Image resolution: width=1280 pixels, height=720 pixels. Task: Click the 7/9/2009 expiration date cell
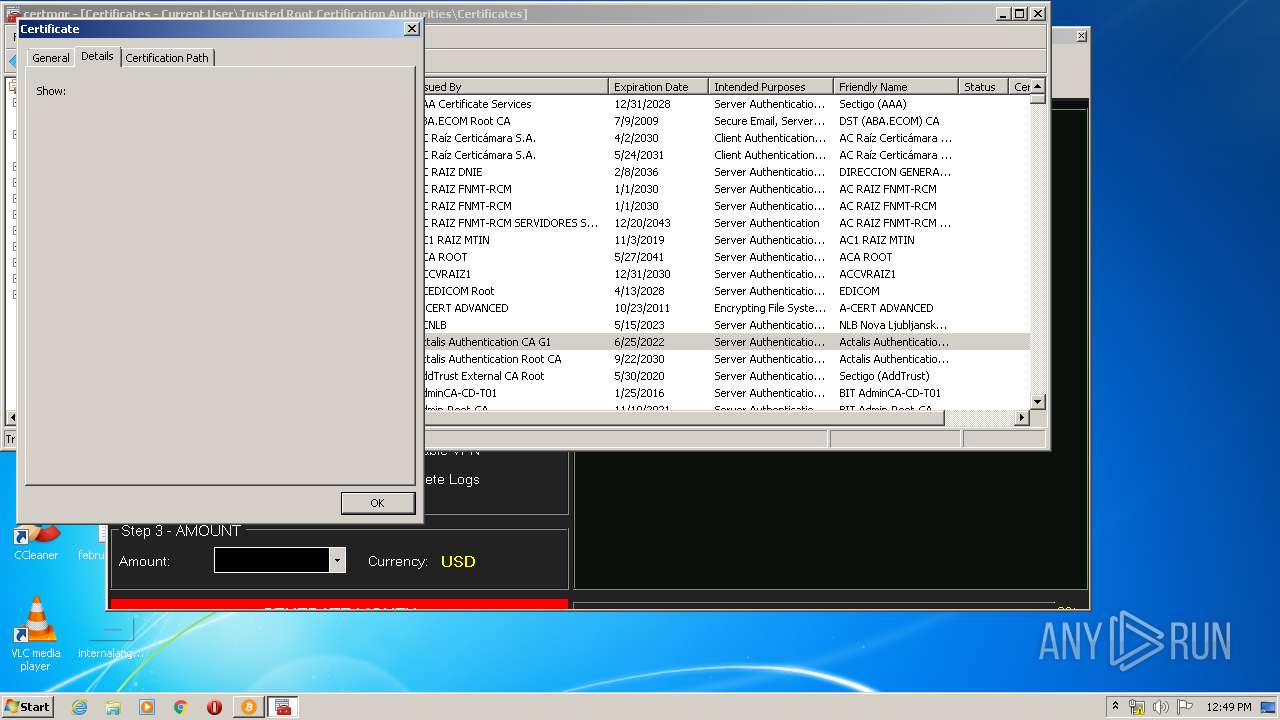(x=635, y=121)
